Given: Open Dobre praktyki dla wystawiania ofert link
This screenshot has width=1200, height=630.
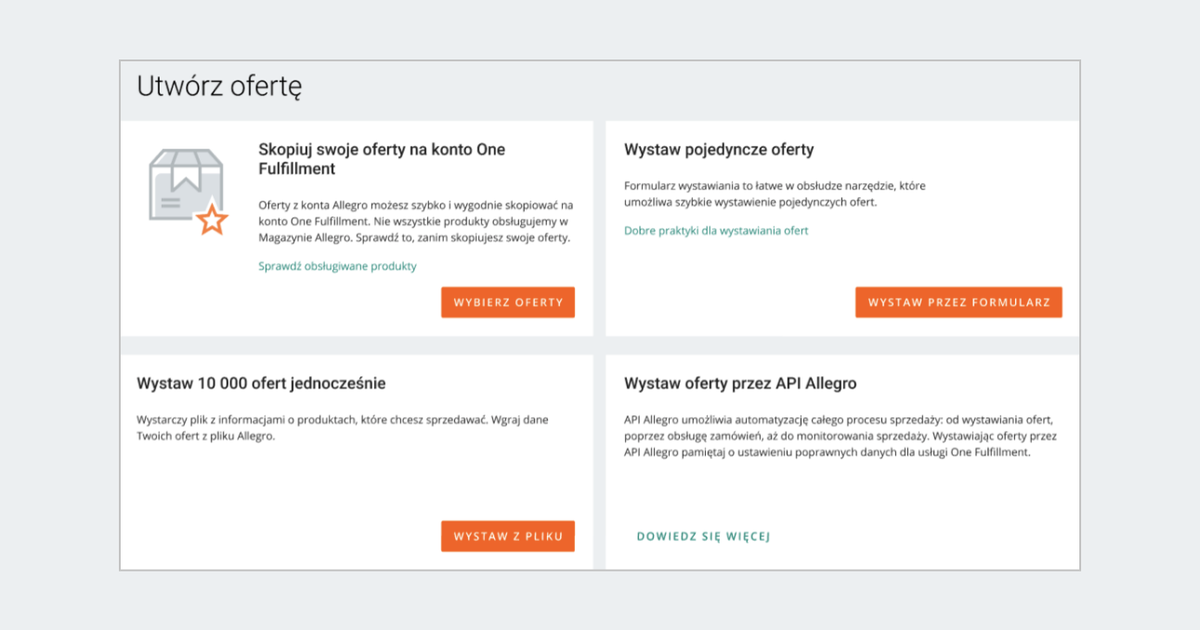Looking at the screenshot, I should tap(716, 231).
